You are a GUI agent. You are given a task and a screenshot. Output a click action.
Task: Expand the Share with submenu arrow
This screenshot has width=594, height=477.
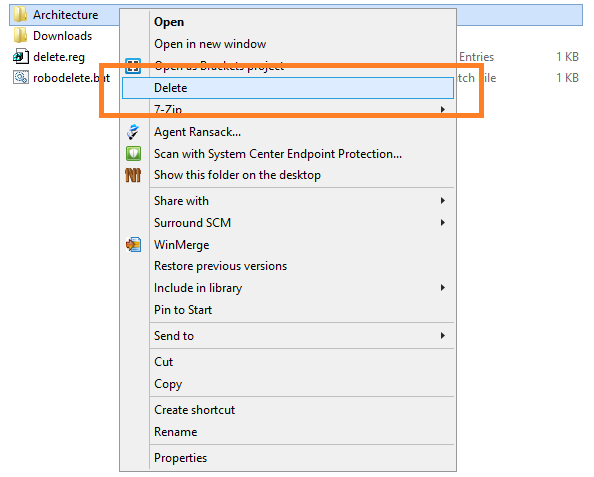(x=442, y=200)
